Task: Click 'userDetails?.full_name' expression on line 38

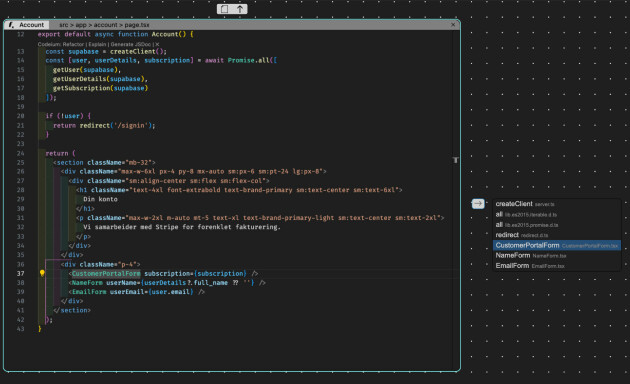Action: pos(186,283)
